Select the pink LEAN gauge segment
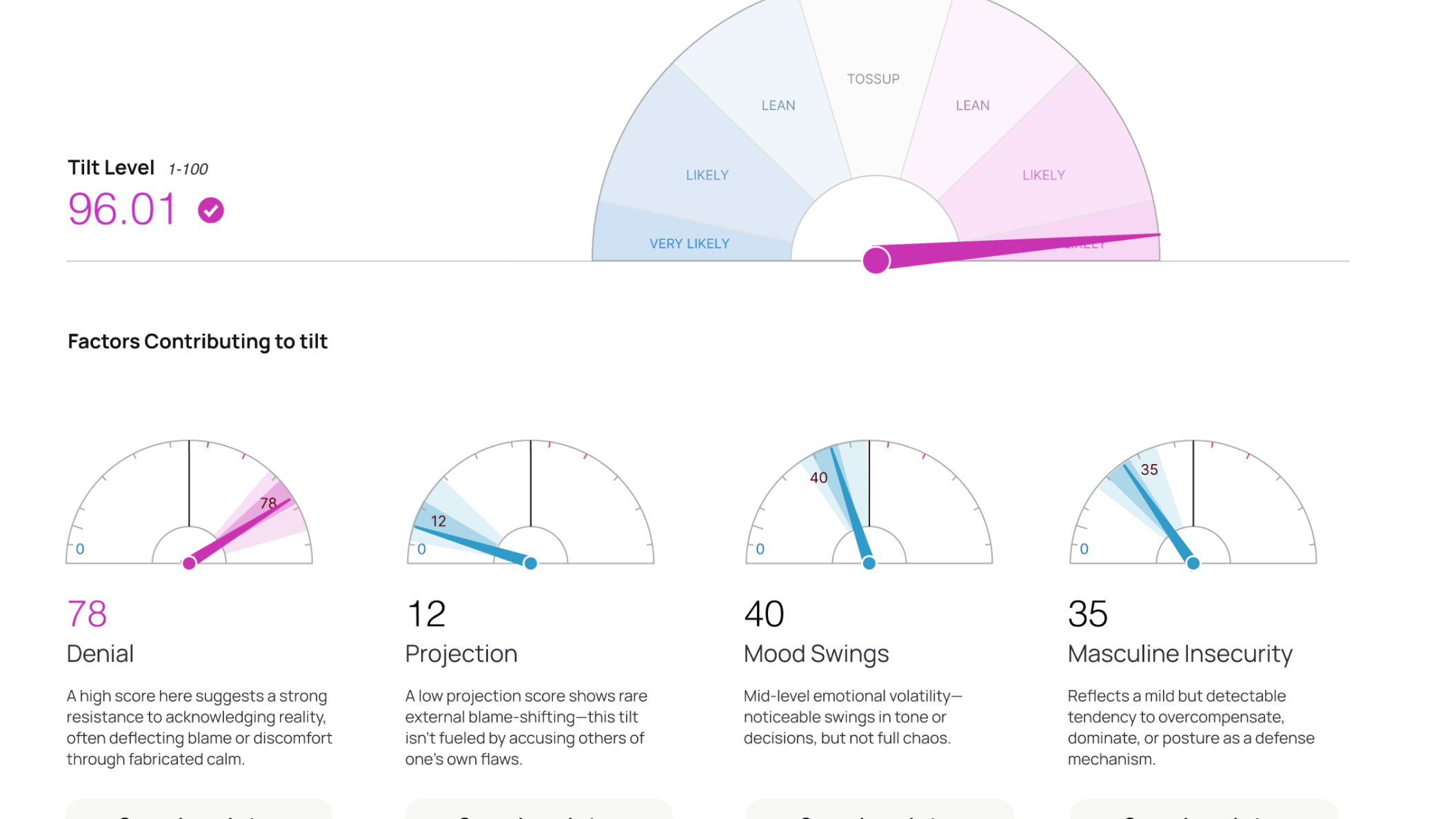Screen dimensions: 1456x819 (x=972, y=105)
